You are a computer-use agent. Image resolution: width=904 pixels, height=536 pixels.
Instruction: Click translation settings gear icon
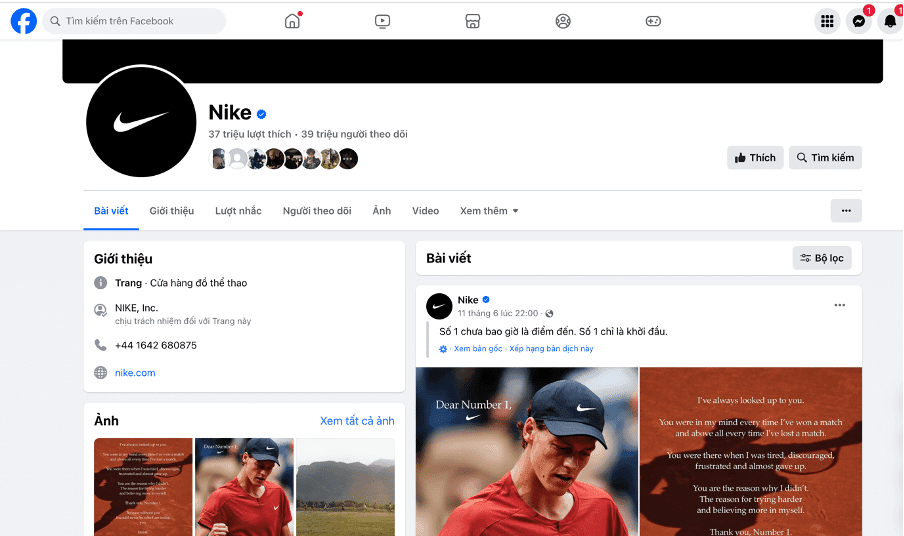tap(443, 349)
